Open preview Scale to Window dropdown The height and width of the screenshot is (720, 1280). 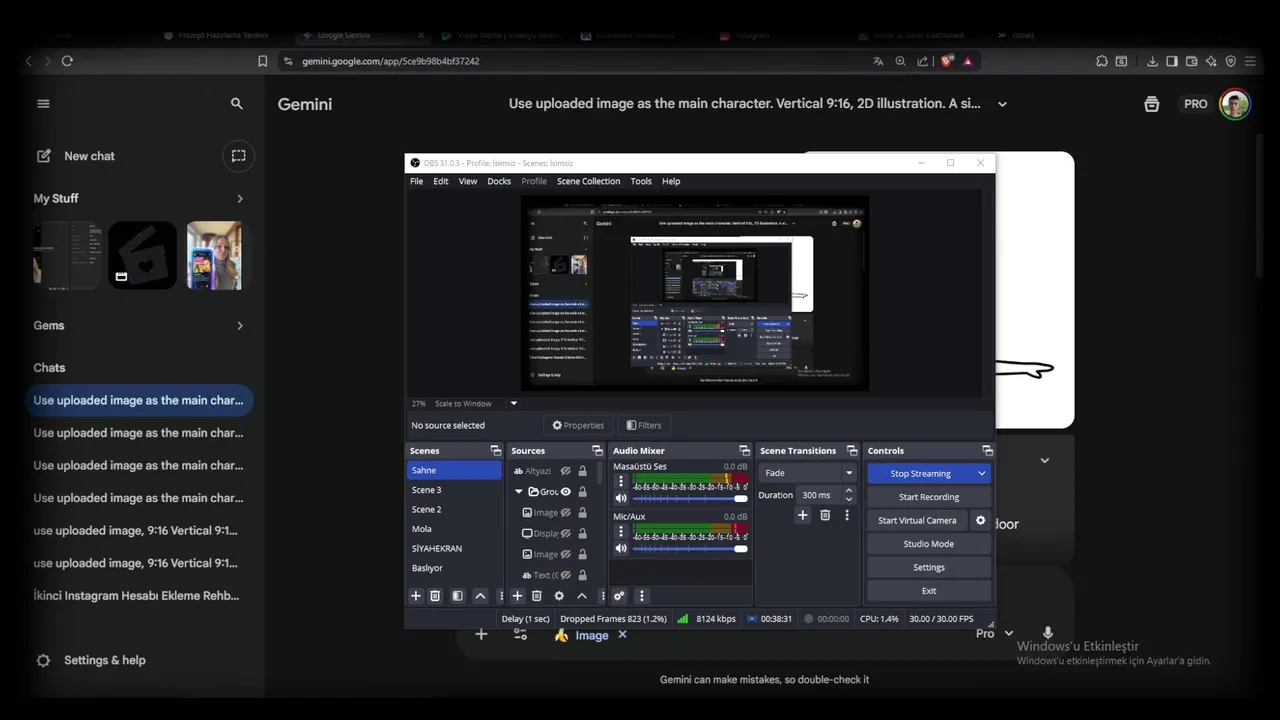[x=514, y=404]
